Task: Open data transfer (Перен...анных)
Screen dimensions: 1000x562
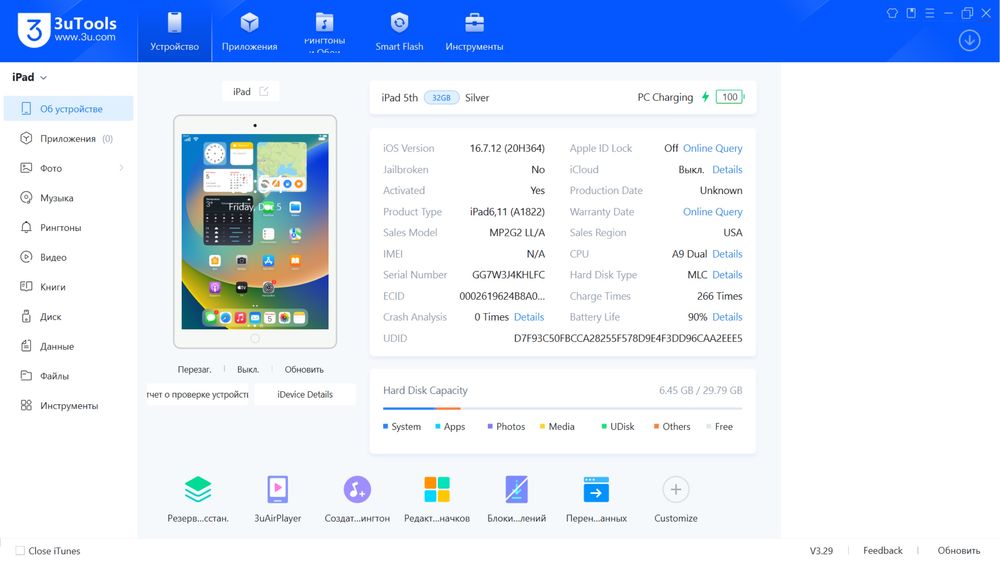Action: pos(596,499)
